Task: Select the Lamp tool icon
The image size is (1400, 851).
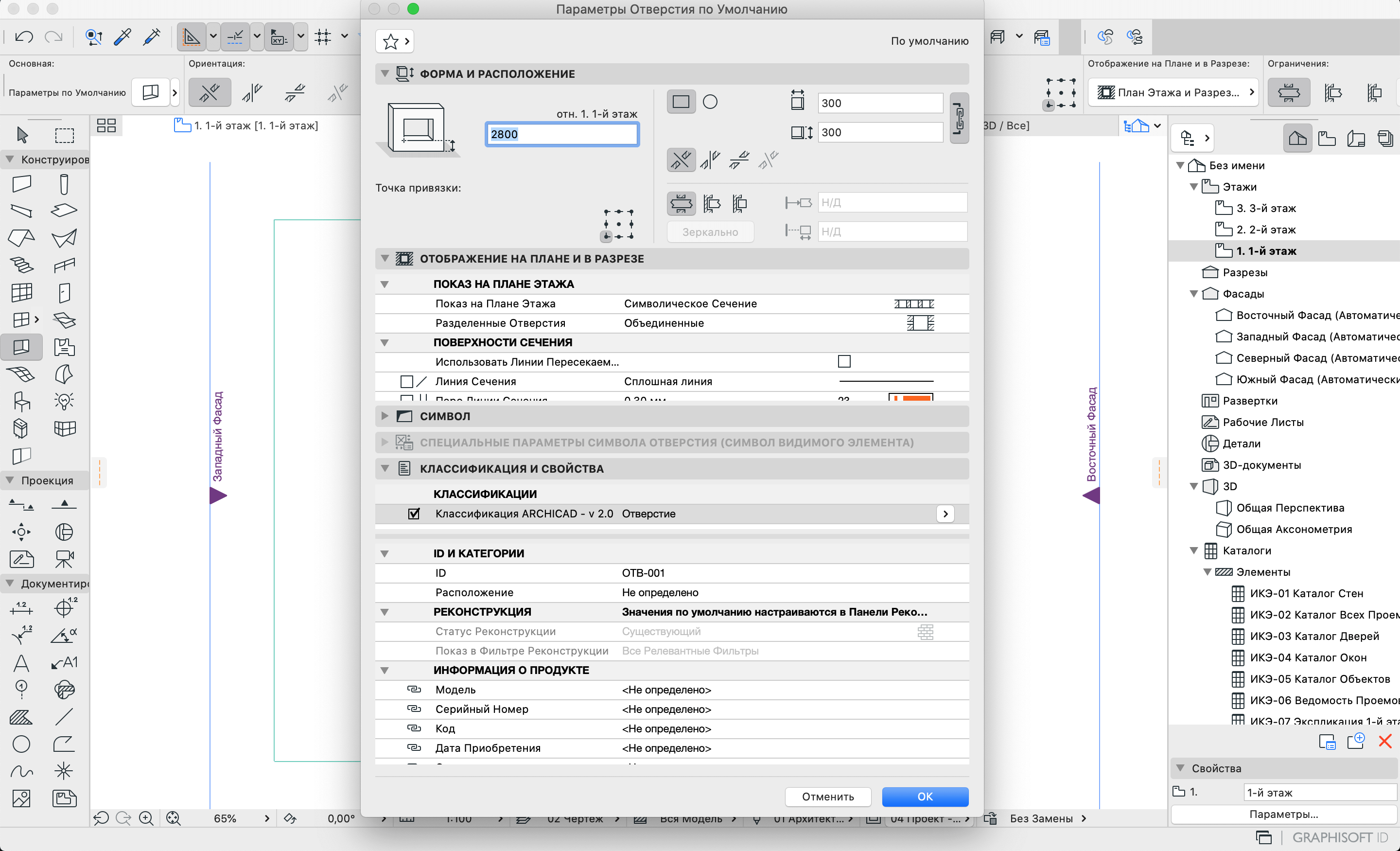Action: 64,401
